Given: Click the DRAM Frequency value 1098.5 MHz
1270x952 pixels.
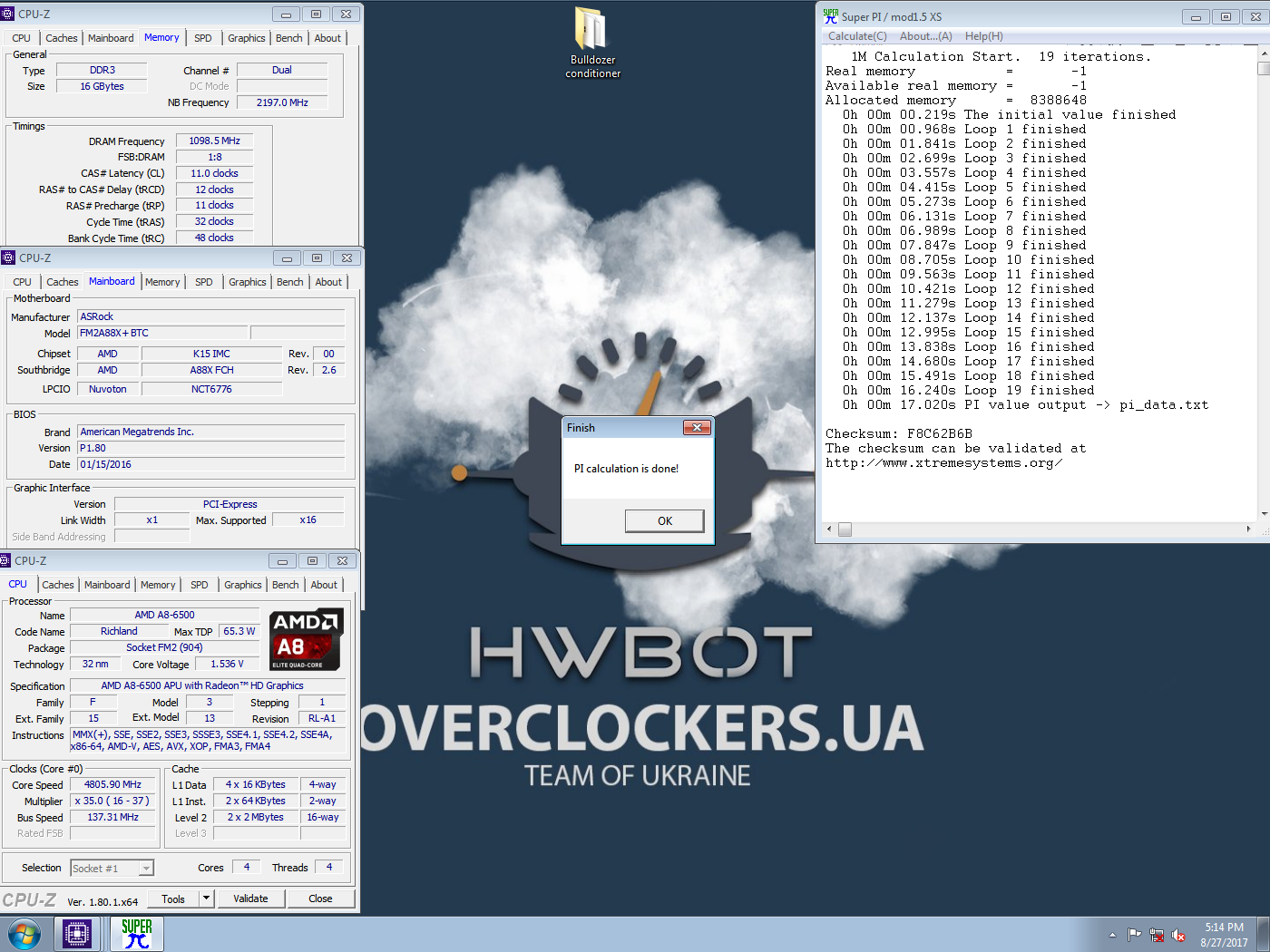Looking at the screenshot, I should click(214, 141).
